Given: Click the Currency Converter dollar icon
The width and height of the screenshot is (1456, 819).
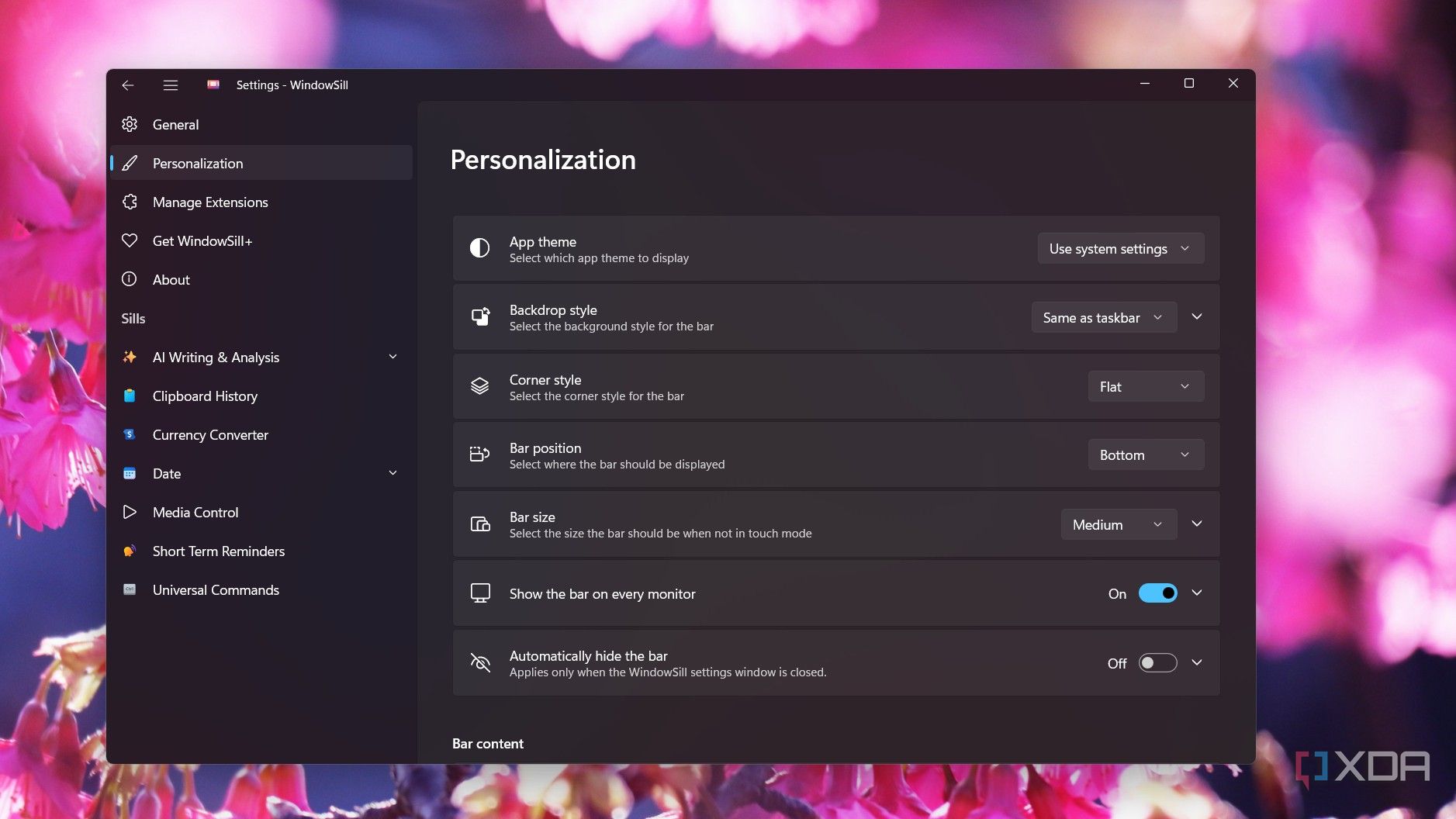Looking at the screenshot, I should coord(130,434).
